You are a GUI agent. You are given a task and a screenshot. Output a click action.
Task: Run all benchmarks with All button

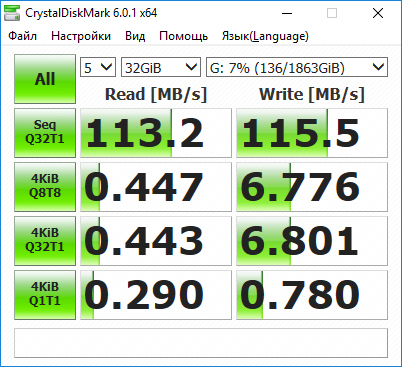(45, 79)
